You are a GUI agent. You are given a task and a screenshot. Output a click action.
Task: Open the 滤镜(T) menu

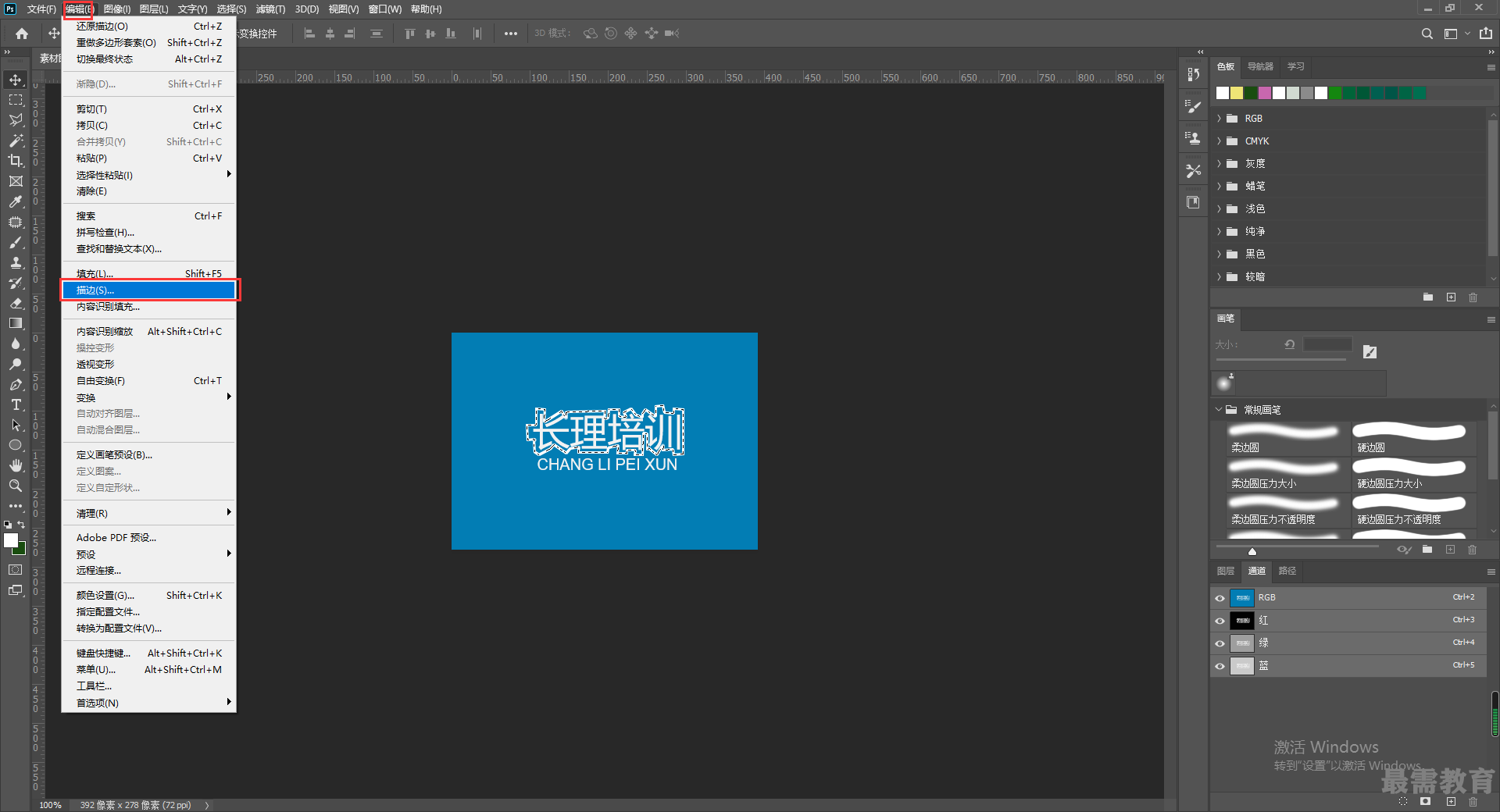tap(270, 9)
